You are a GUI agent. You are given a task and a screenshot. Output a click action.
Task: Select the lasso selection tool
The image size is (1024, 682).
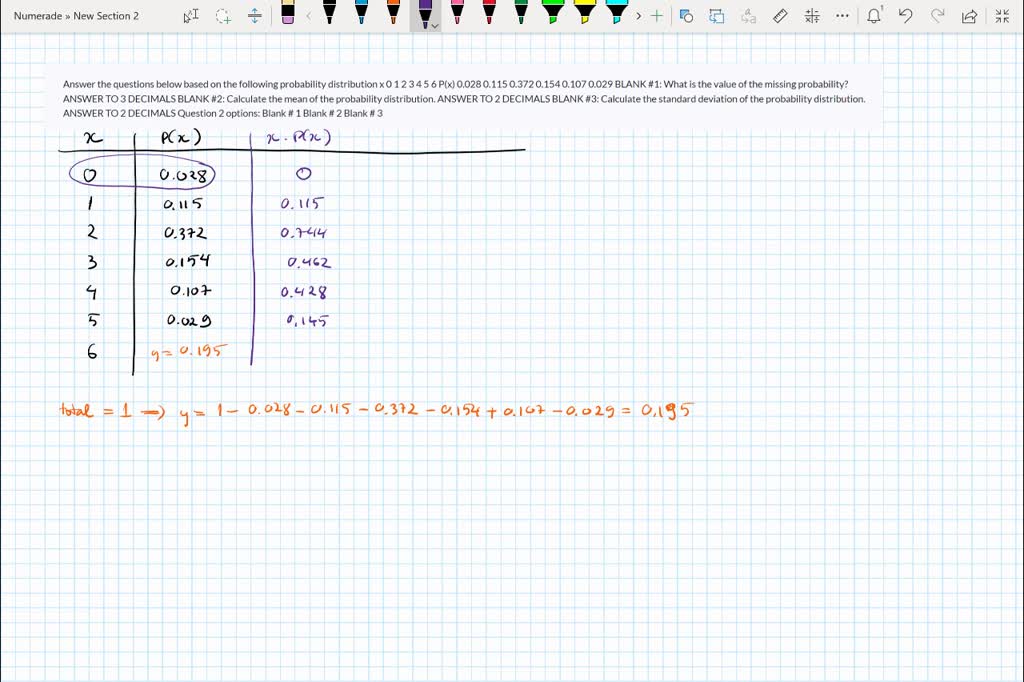click(x=223, y=15)
